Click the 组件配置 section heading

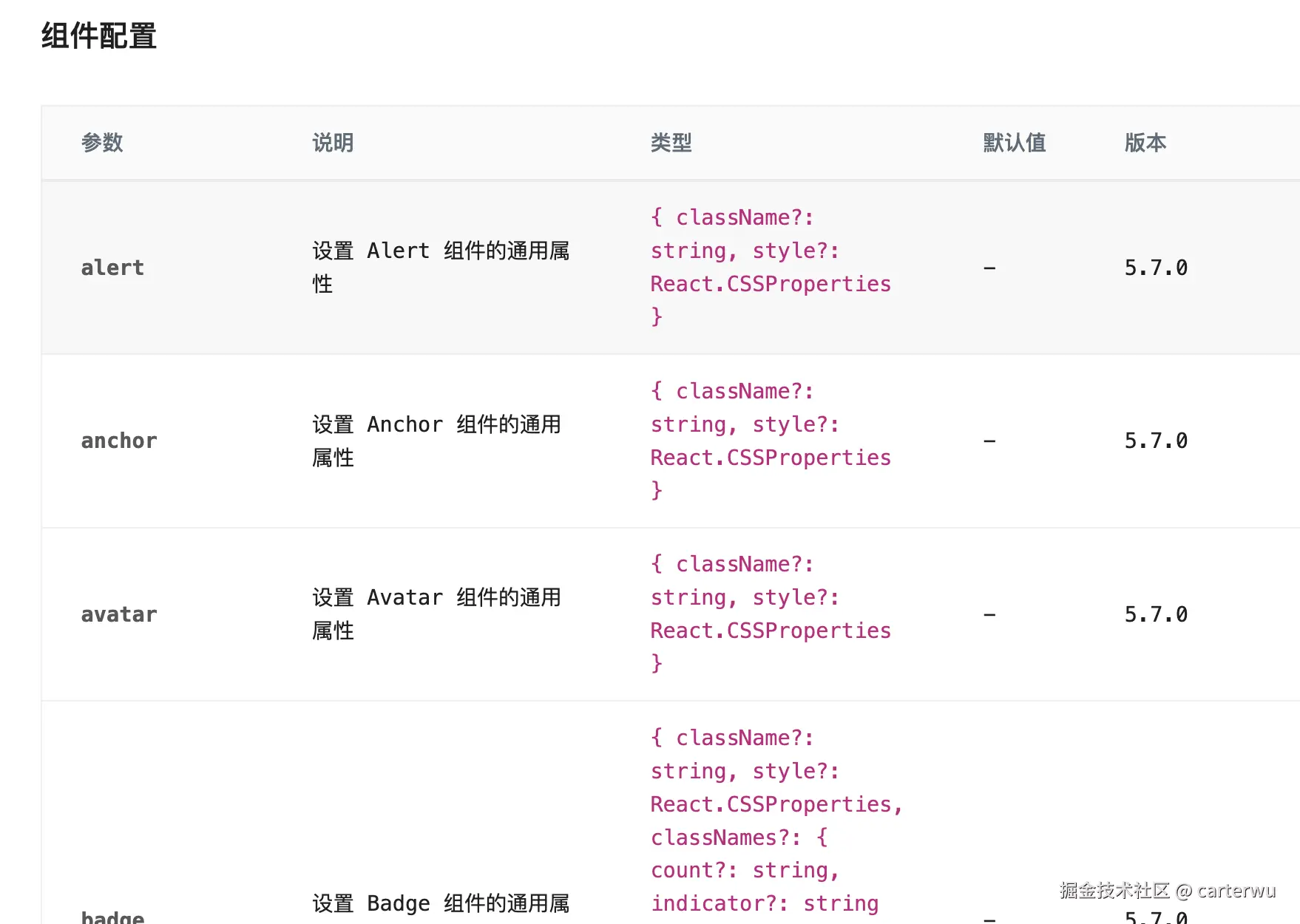[x=98, y=36]
